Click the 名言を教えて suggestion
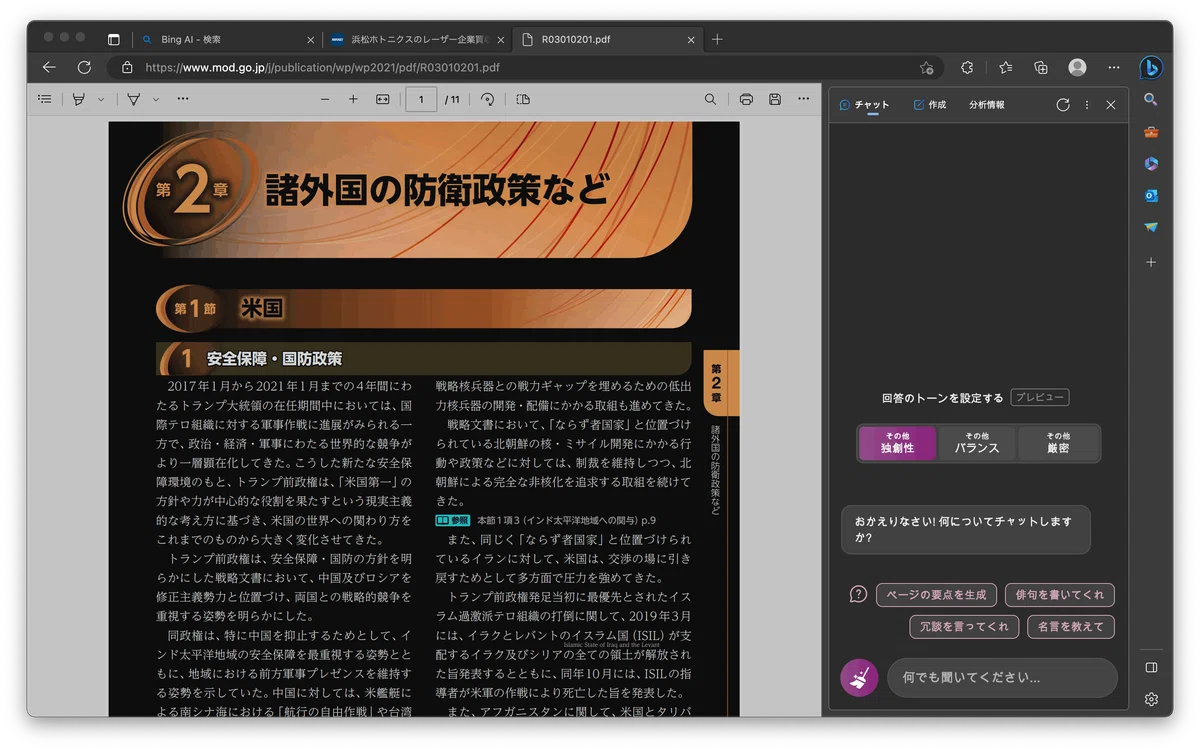 (x=1071, y=627)
